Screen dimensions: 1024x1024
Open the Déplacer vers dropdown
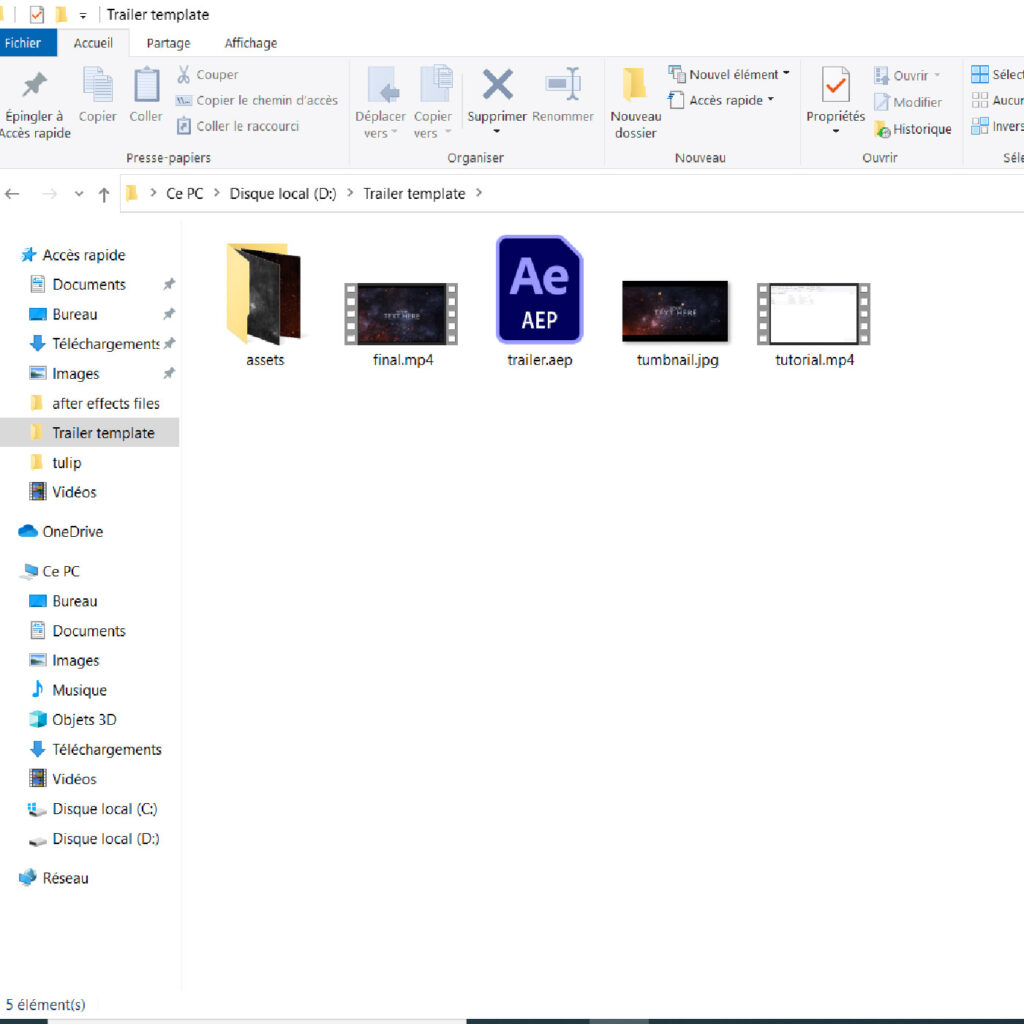(379, 133)
